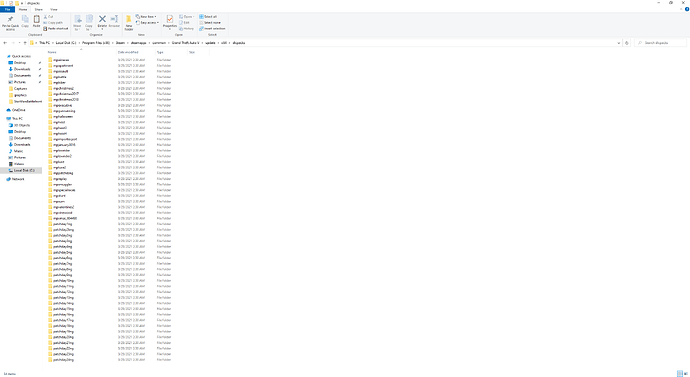Click the Desktop icon under Quick access
The width and height of the screenshot is (690, 377).
[x=11, y=62]
